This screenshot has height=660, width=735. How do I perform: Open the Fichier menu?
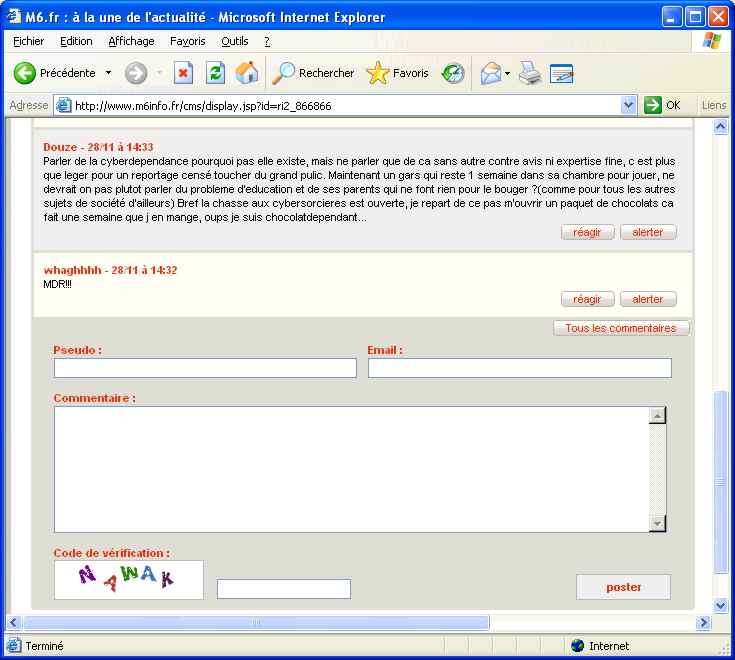coord(29,41)
